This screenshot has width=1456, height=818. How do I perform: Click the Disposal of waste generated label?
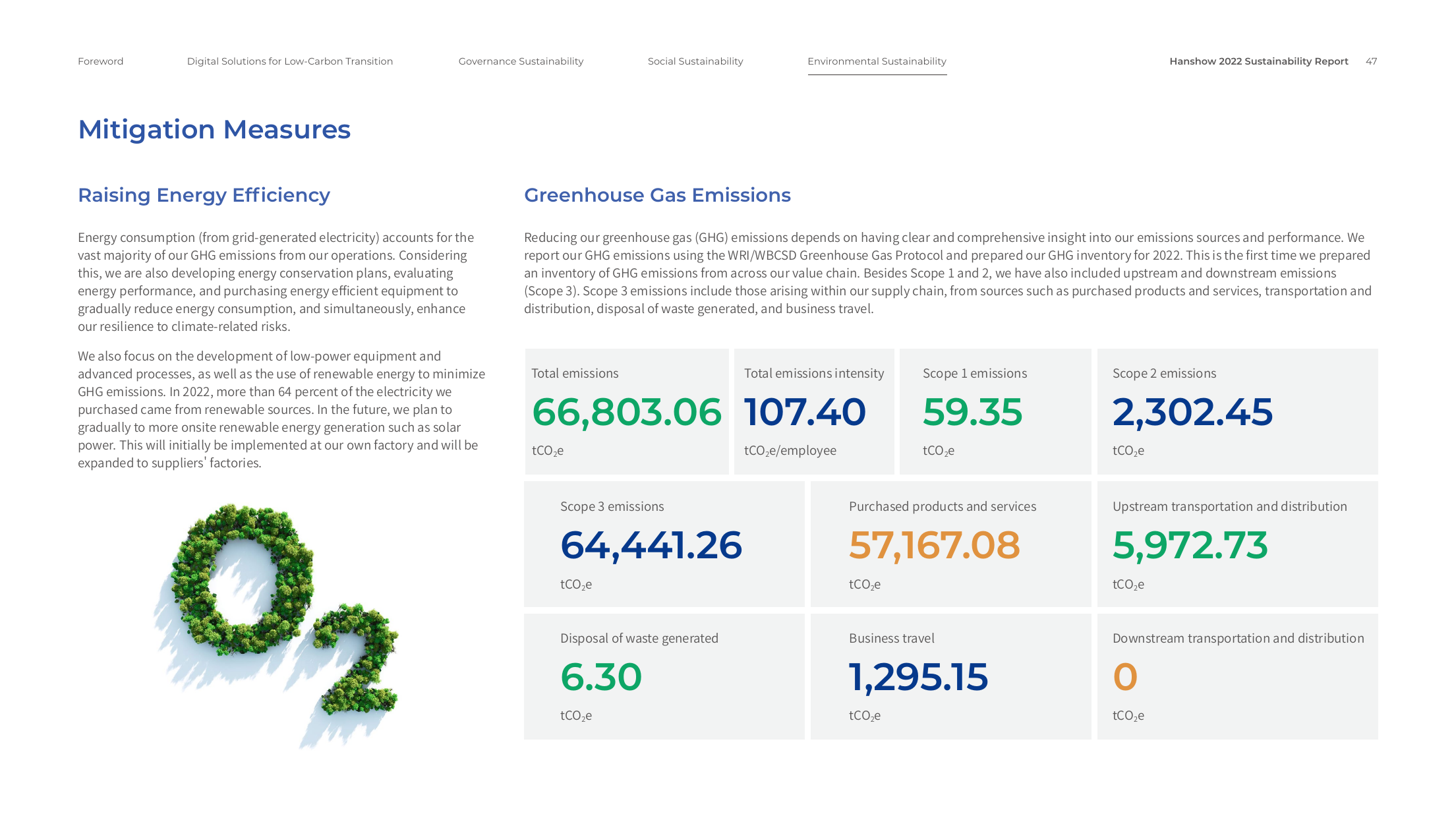pos(639,638)
